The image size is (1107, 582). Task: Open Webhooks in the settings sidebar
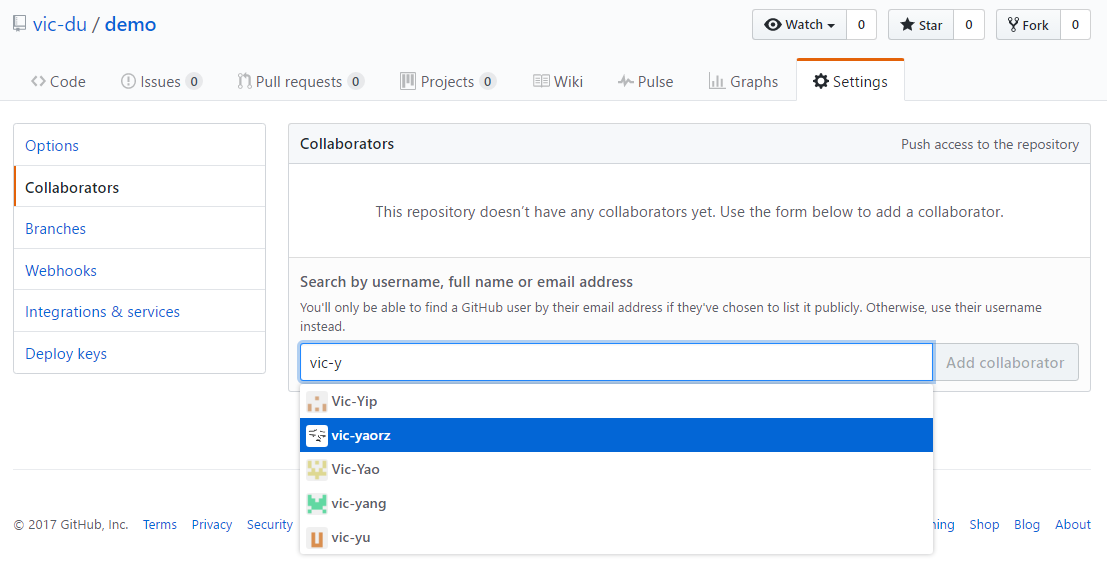pyautogui.click(x=140, y=270)
